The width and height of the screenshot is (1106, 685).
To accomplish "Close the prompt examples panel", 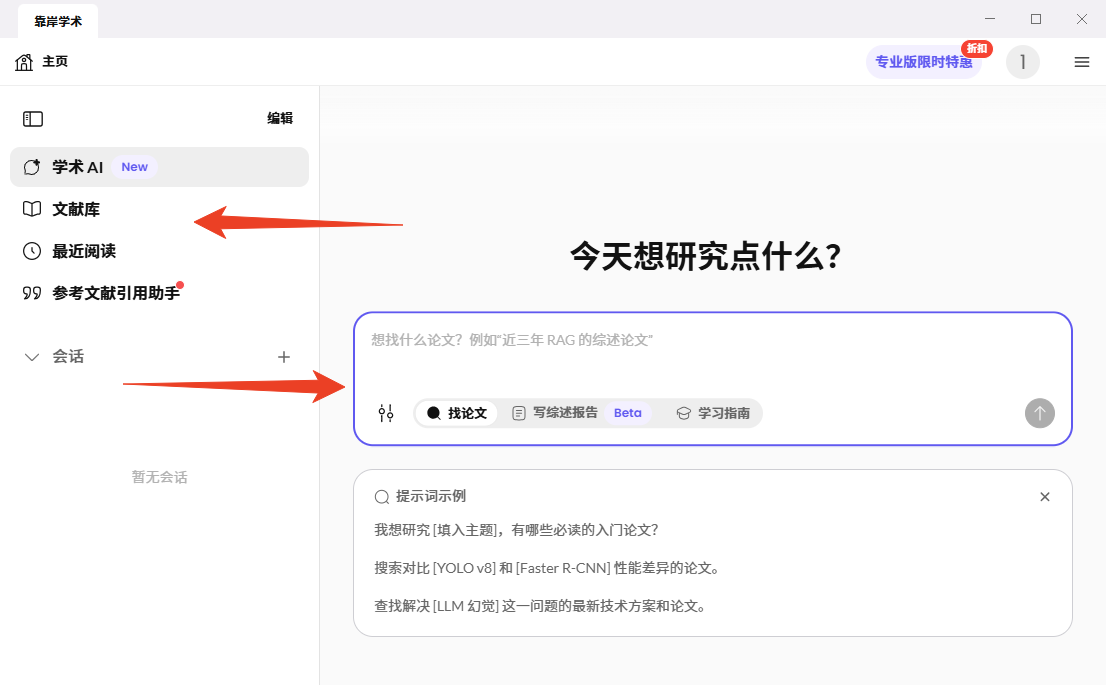I will tap(1044, 497).
